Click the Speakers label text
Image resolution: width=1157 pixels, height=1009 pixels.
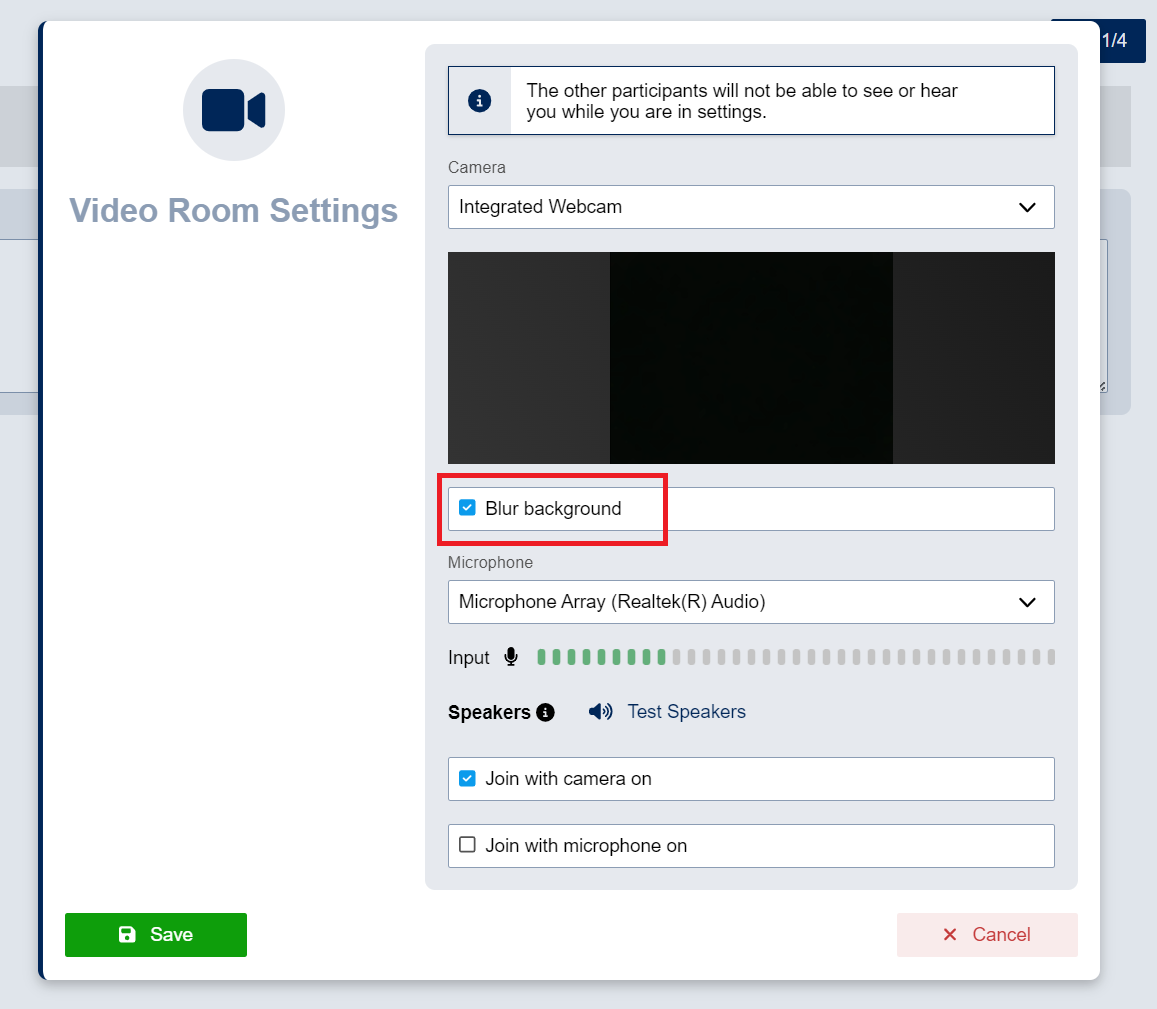click(489, 712)
